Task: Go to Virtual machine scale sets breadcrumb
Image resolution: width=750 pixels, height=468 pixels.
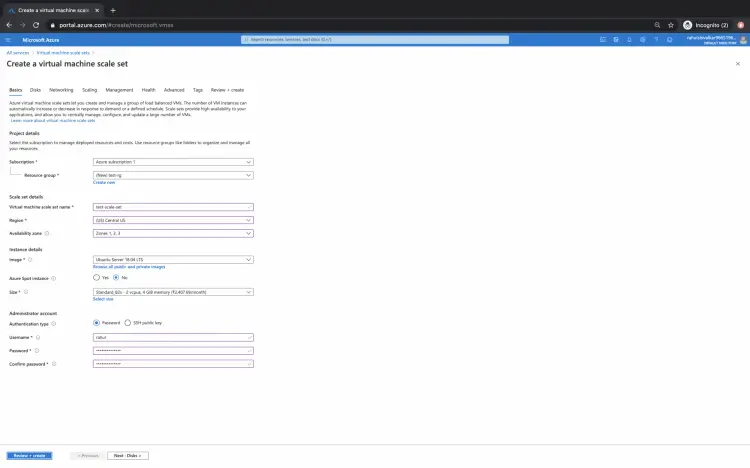Action: pos(63,53)
